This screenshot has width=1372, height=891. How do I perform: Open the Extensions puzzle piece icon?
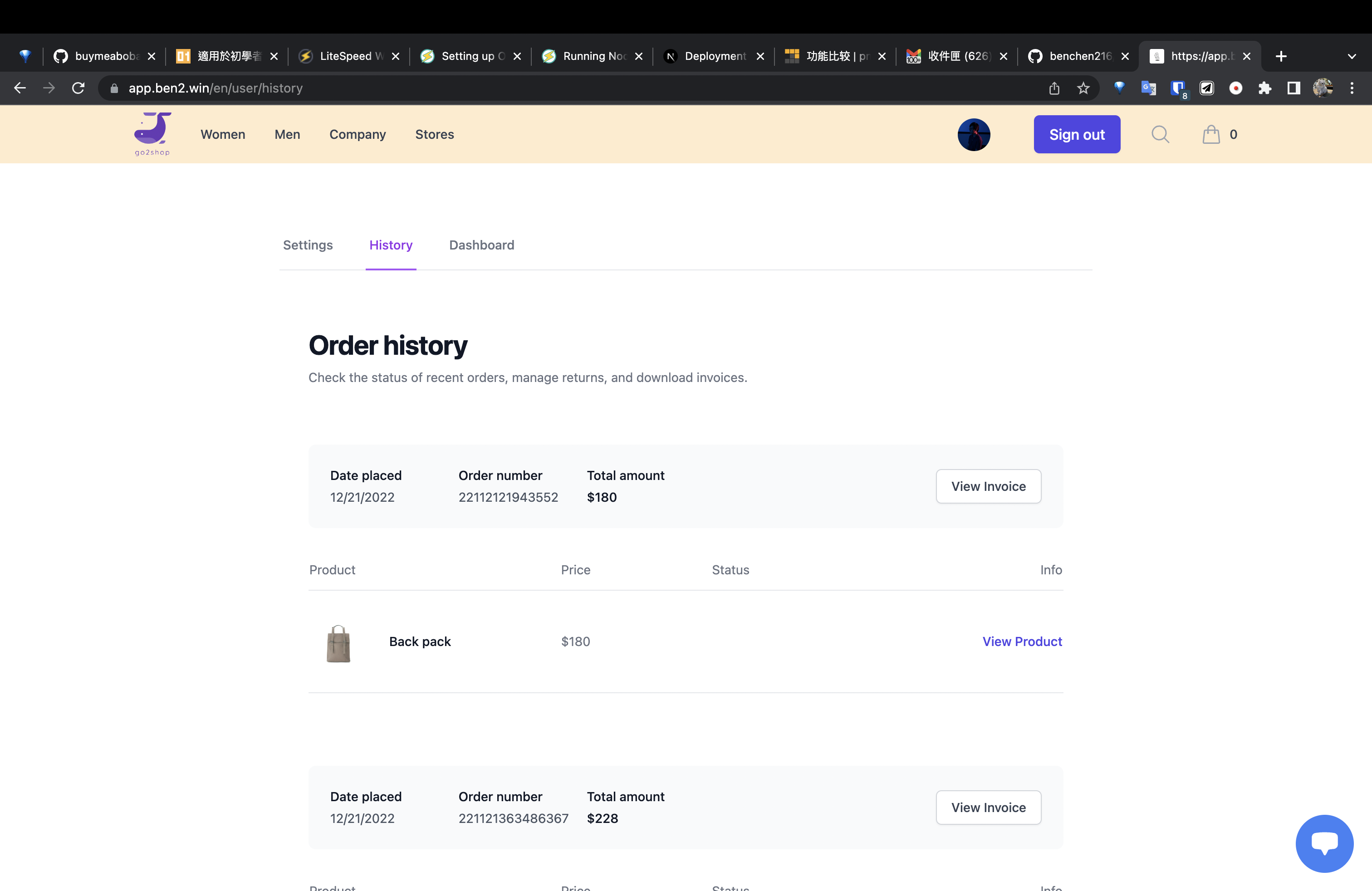coord(1265,88)
